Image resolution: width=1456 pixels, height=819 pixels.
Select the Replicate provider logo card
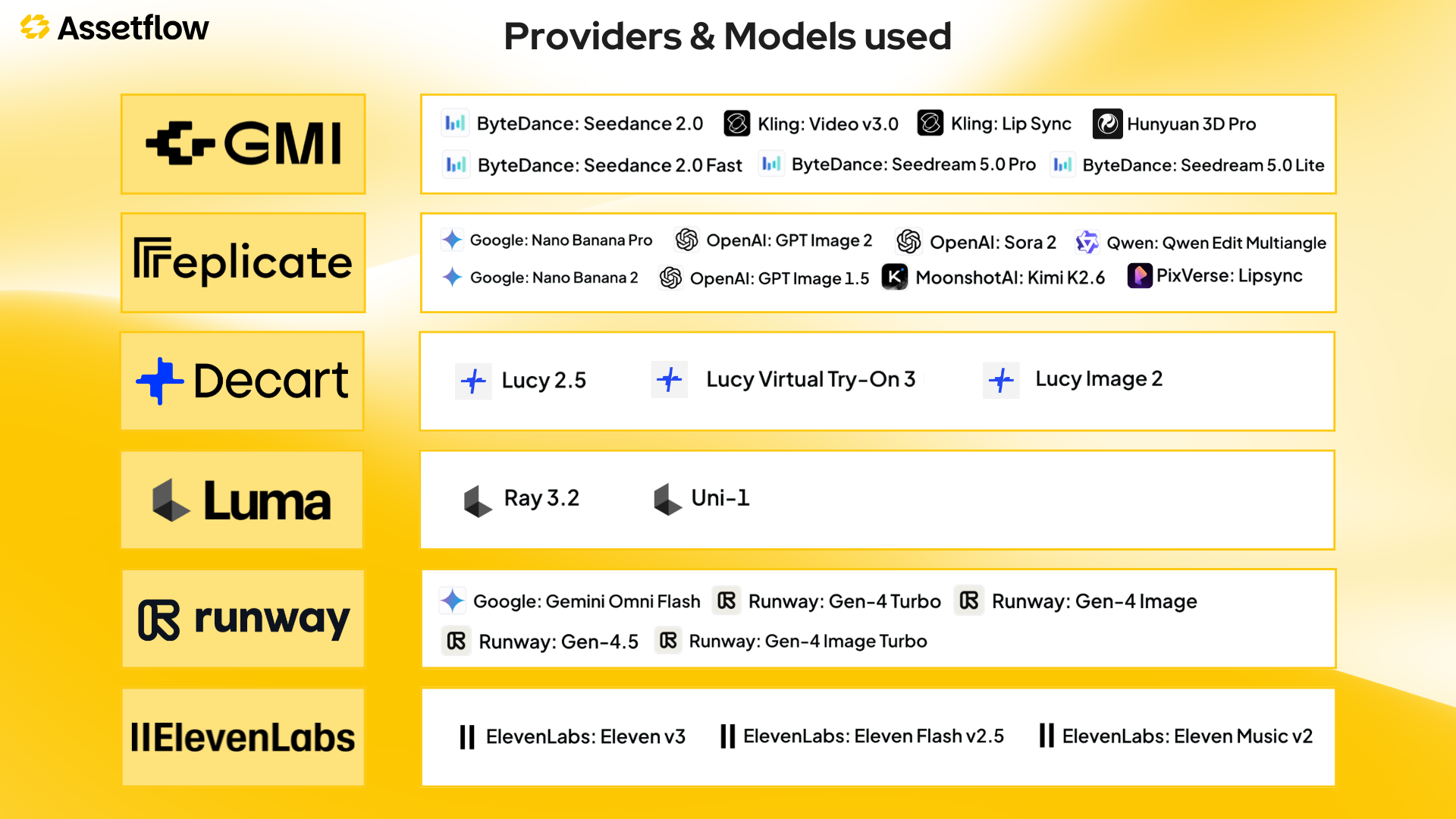pos(243,262)
